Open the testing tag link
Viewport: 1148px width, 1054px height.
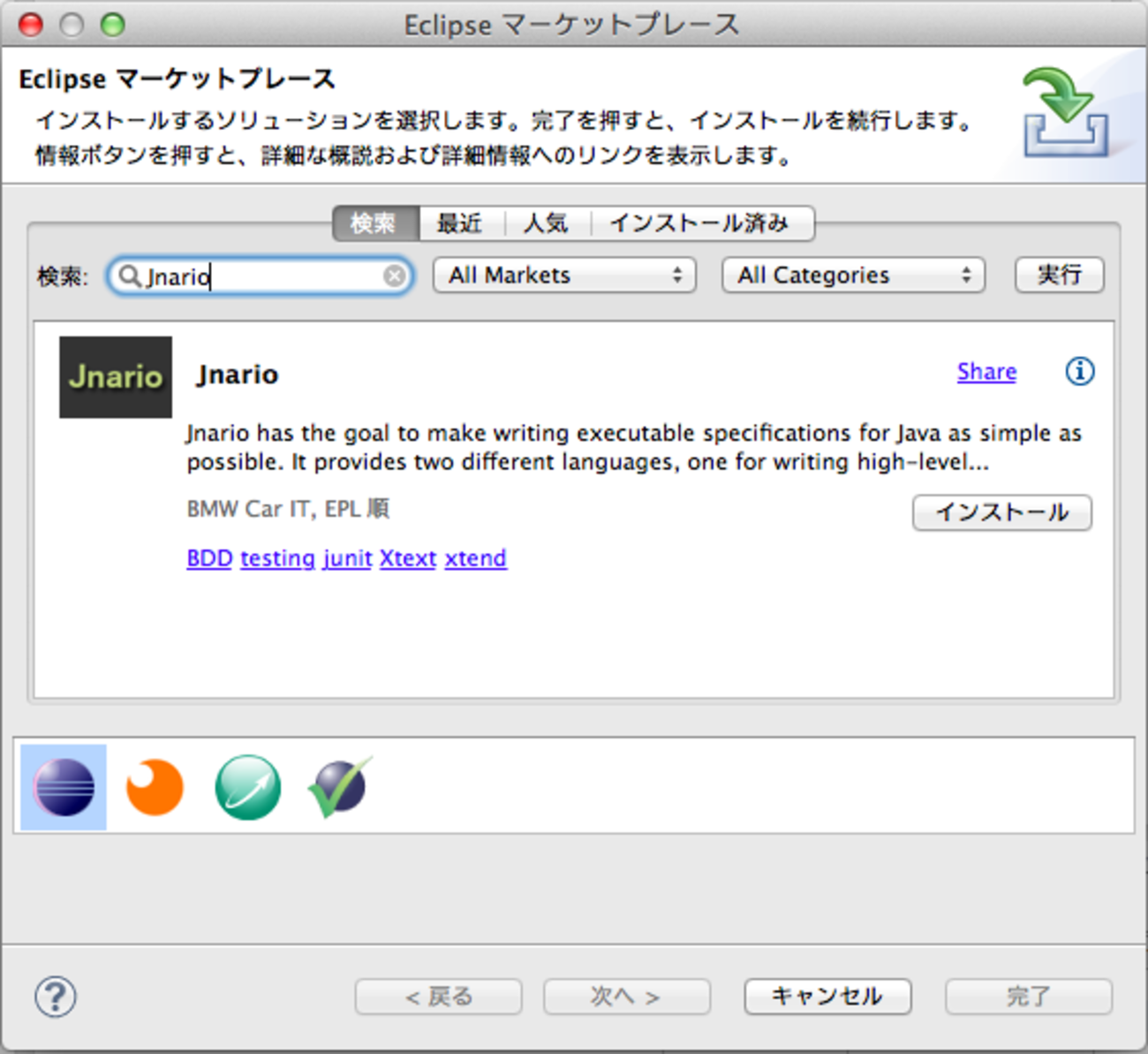[277, 558]
